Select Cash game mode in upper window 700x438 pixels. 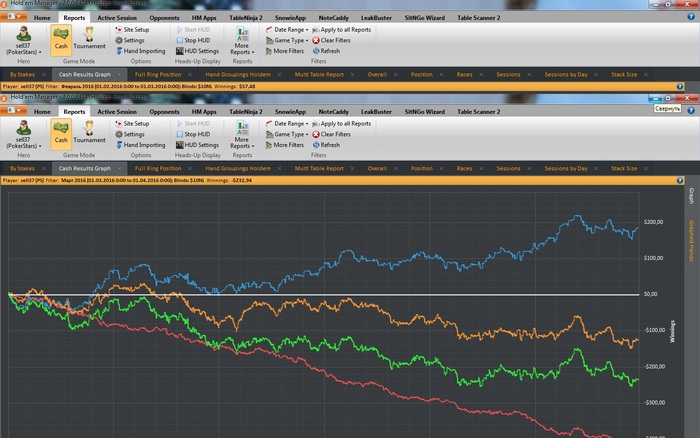click(x=61, y=40)
